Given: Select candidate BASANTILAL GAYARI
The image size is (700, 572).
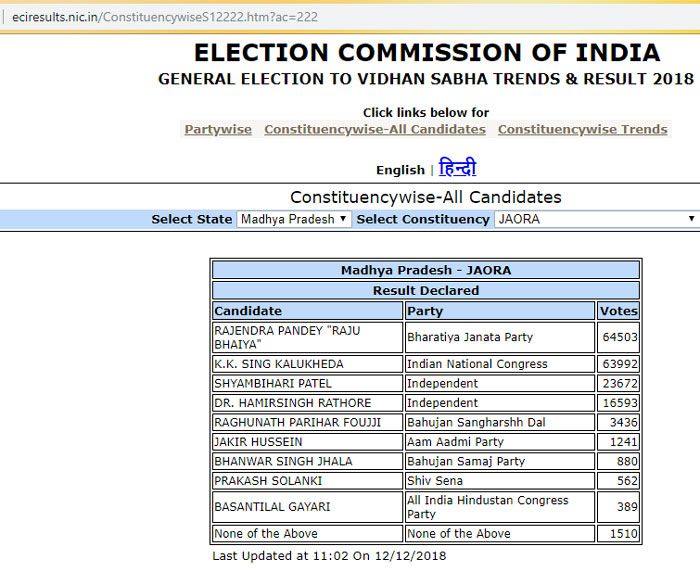Looking at the screenshot, I should [x=308, y=507].
